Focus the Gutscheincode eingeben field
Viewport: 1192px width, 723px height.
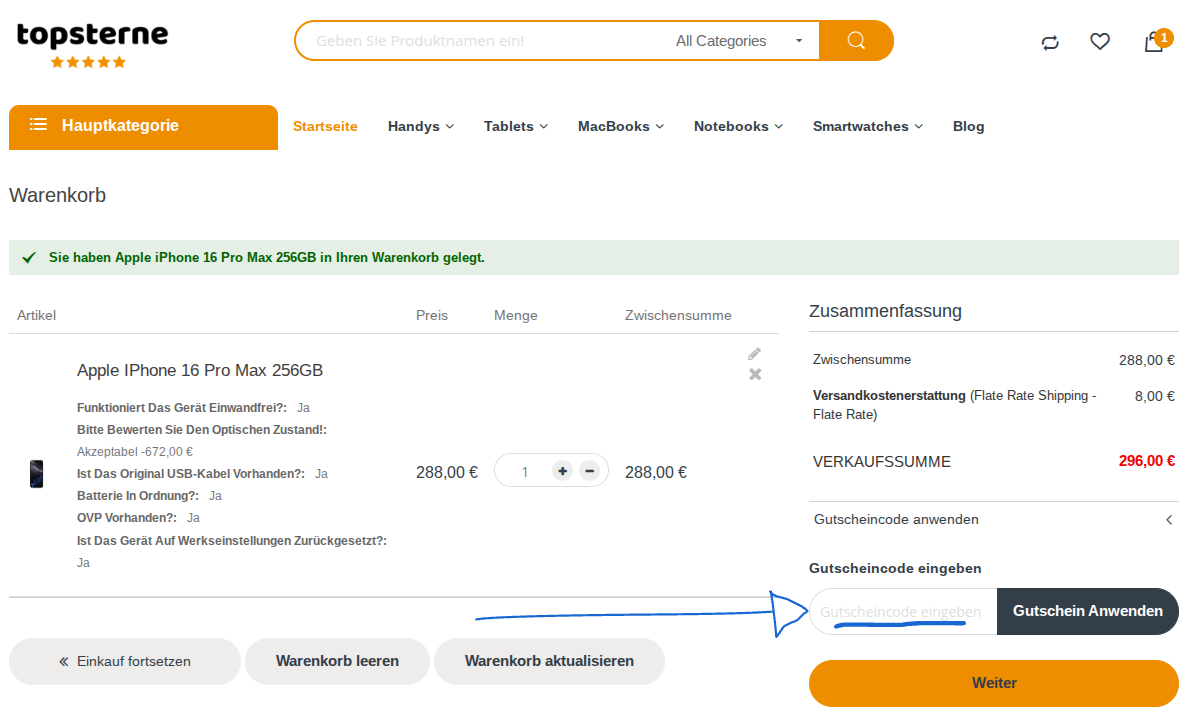903,611
